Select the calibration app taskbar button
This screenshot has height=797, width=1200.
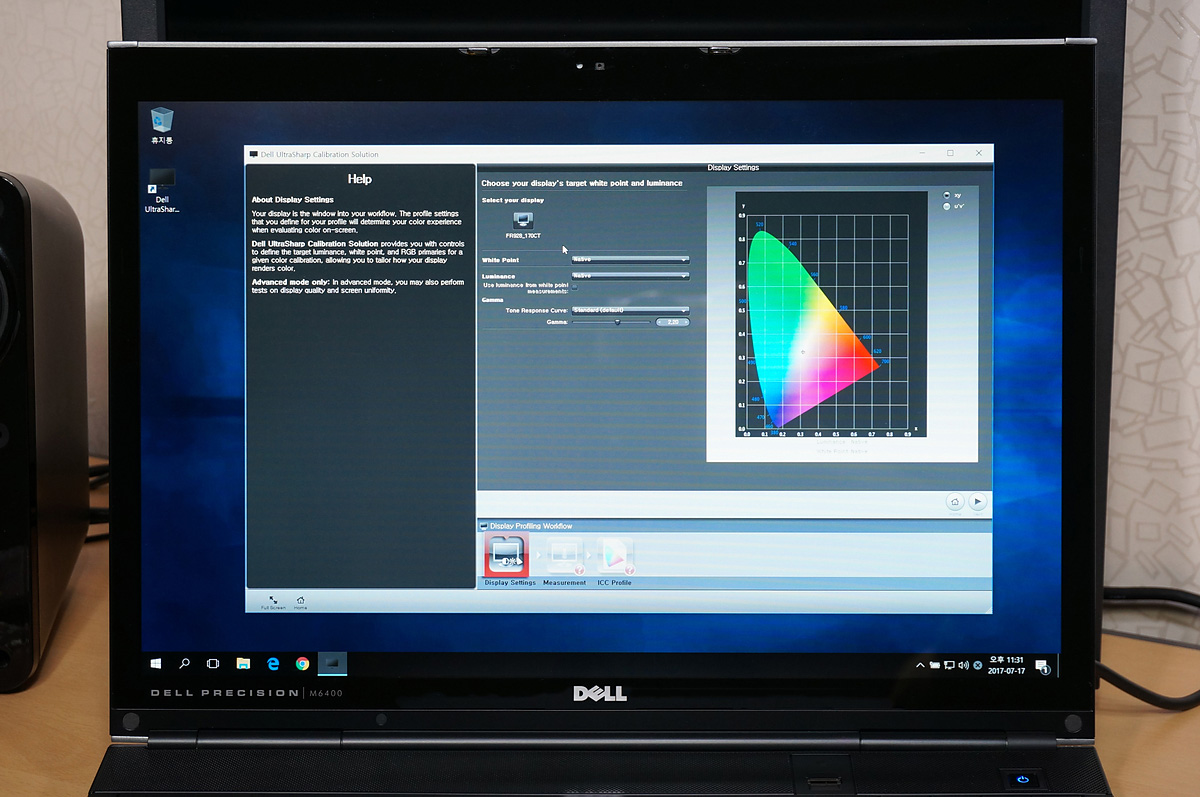(x=331, y=663)
